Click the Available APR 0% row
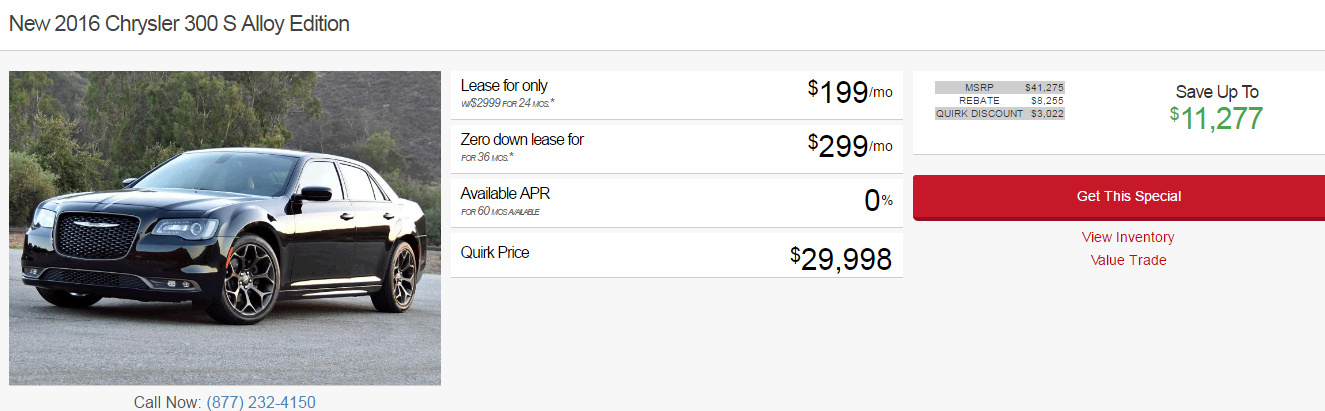The height and width of the screenshot is (411, 1325). [677, 203]
